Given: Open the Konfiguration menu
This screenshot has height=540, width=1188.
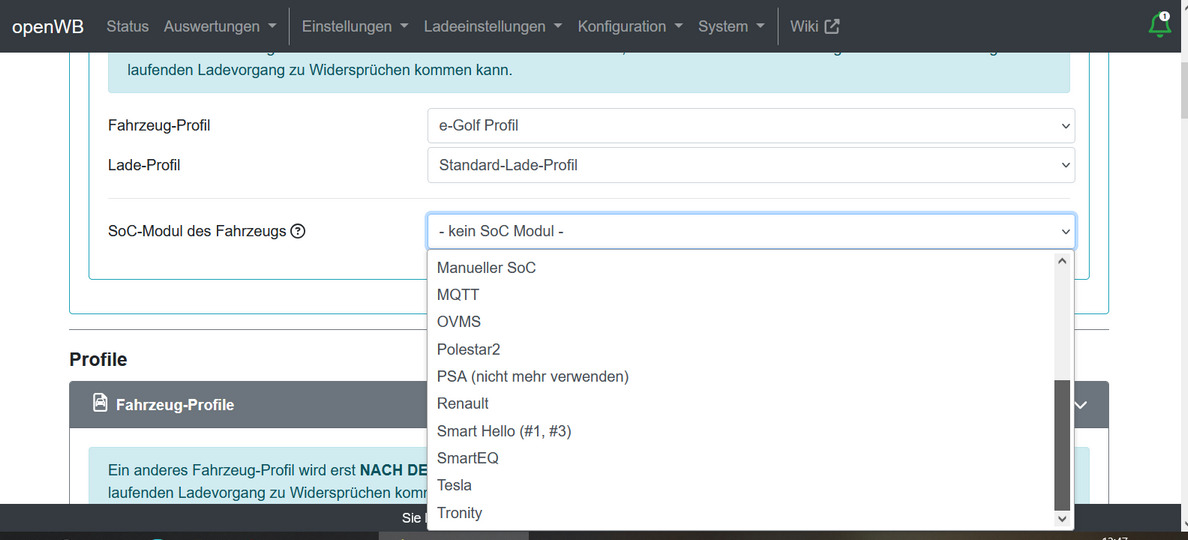Looking at the screenshot, I should coord(630,27).
